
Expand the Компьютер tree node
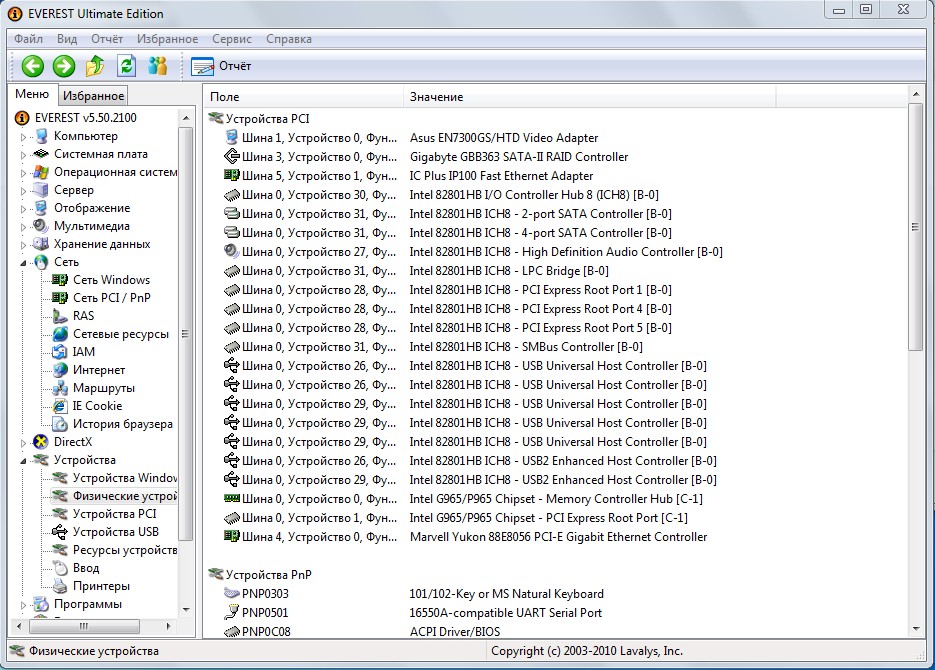(x=23, y=137)
